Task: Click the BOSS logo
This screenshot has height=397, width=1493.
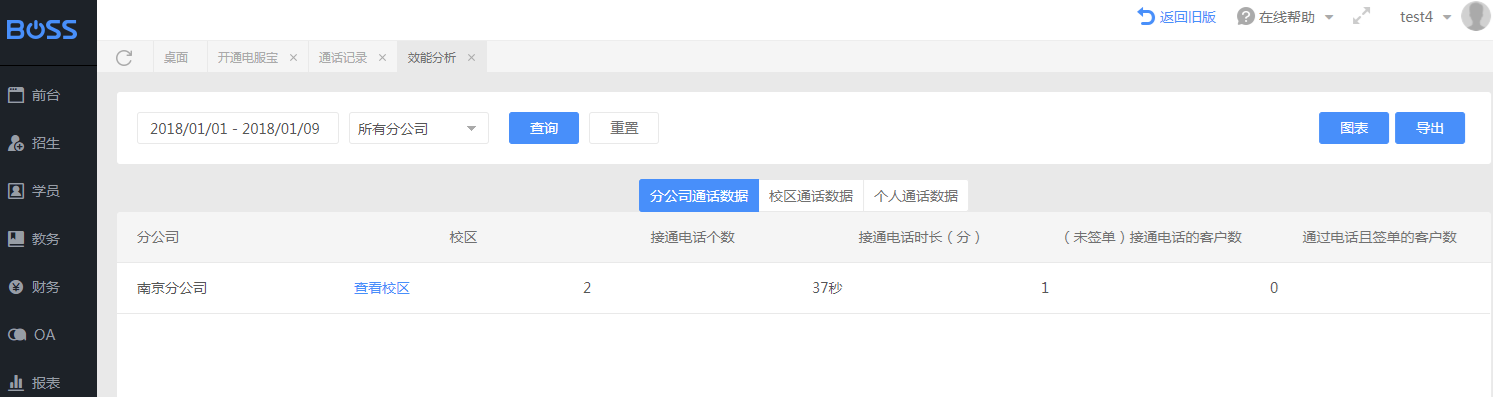Action: pyautogui.click(x=42, y=30)
